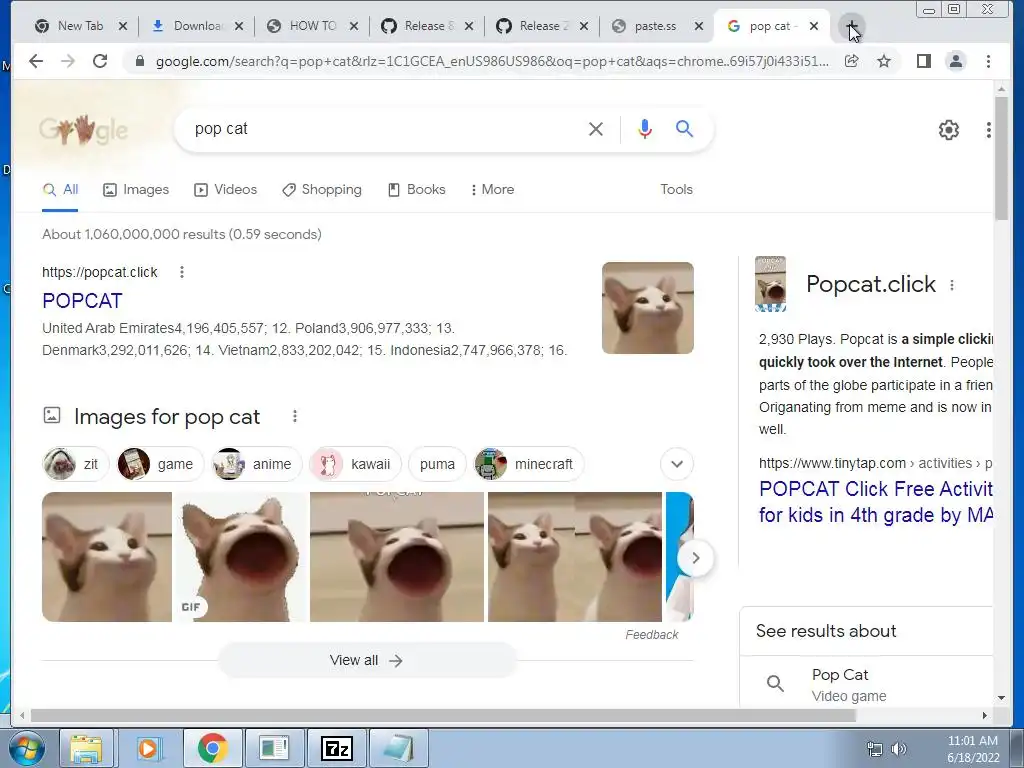1024x768 pixels.
Task: Filter images by the game chip
Action: 160,464
